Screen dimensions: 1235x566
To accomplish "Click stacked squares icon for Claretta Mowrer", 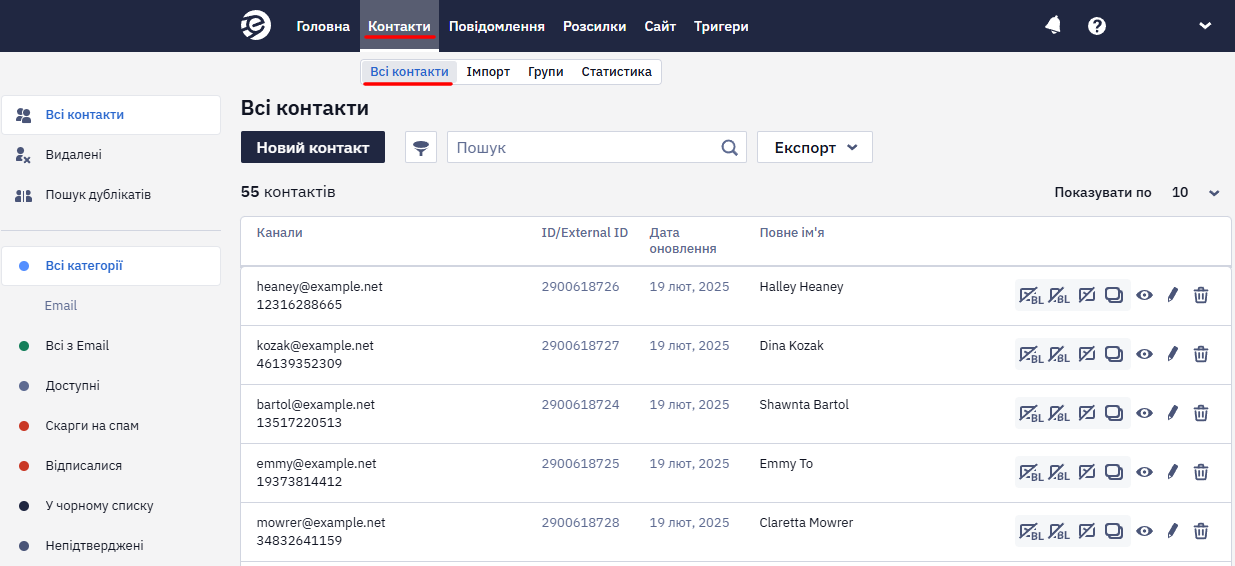I will [x=1114, y=531].
